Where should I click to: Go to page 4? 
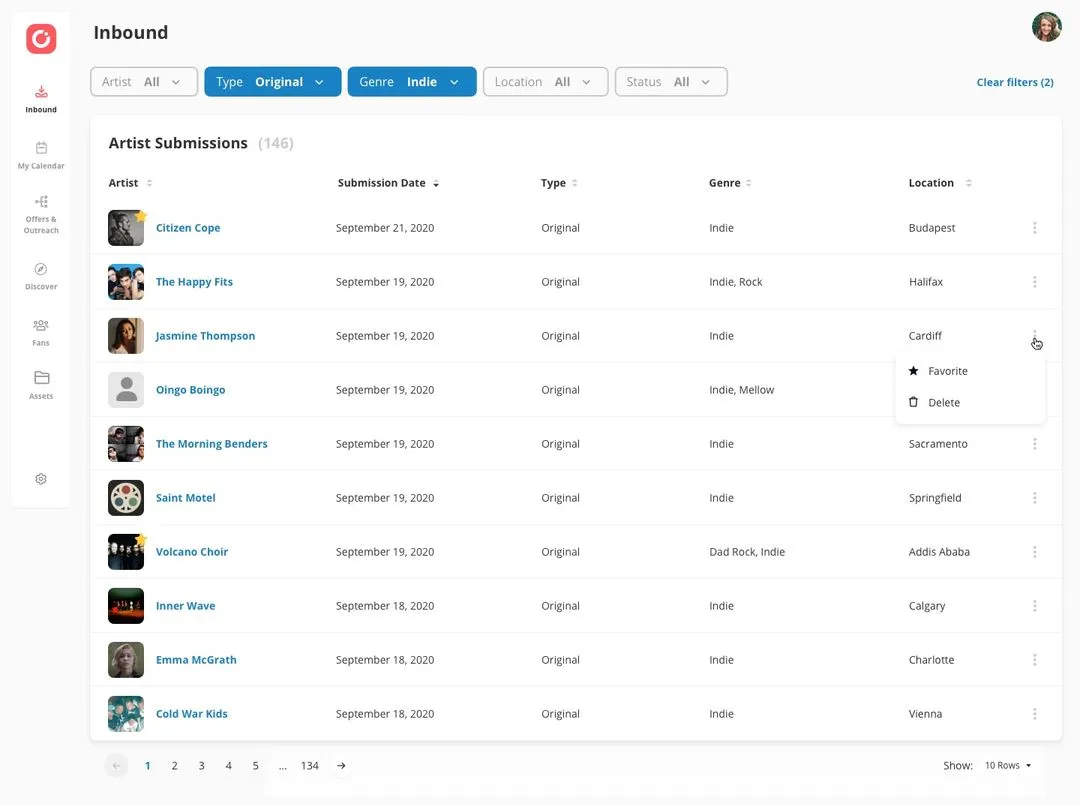(x=228, y=765)
